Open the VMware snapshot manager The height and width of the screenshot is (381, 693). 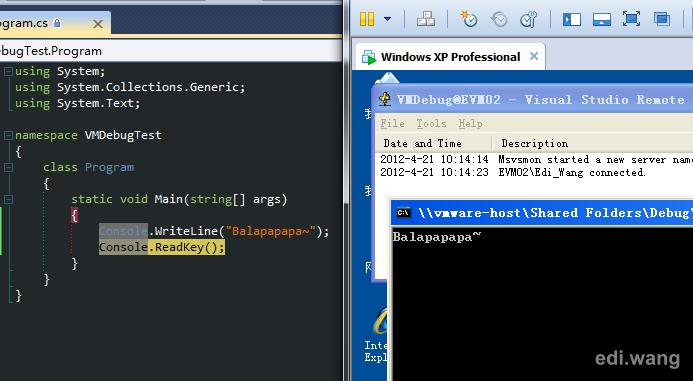coord(528,19)
